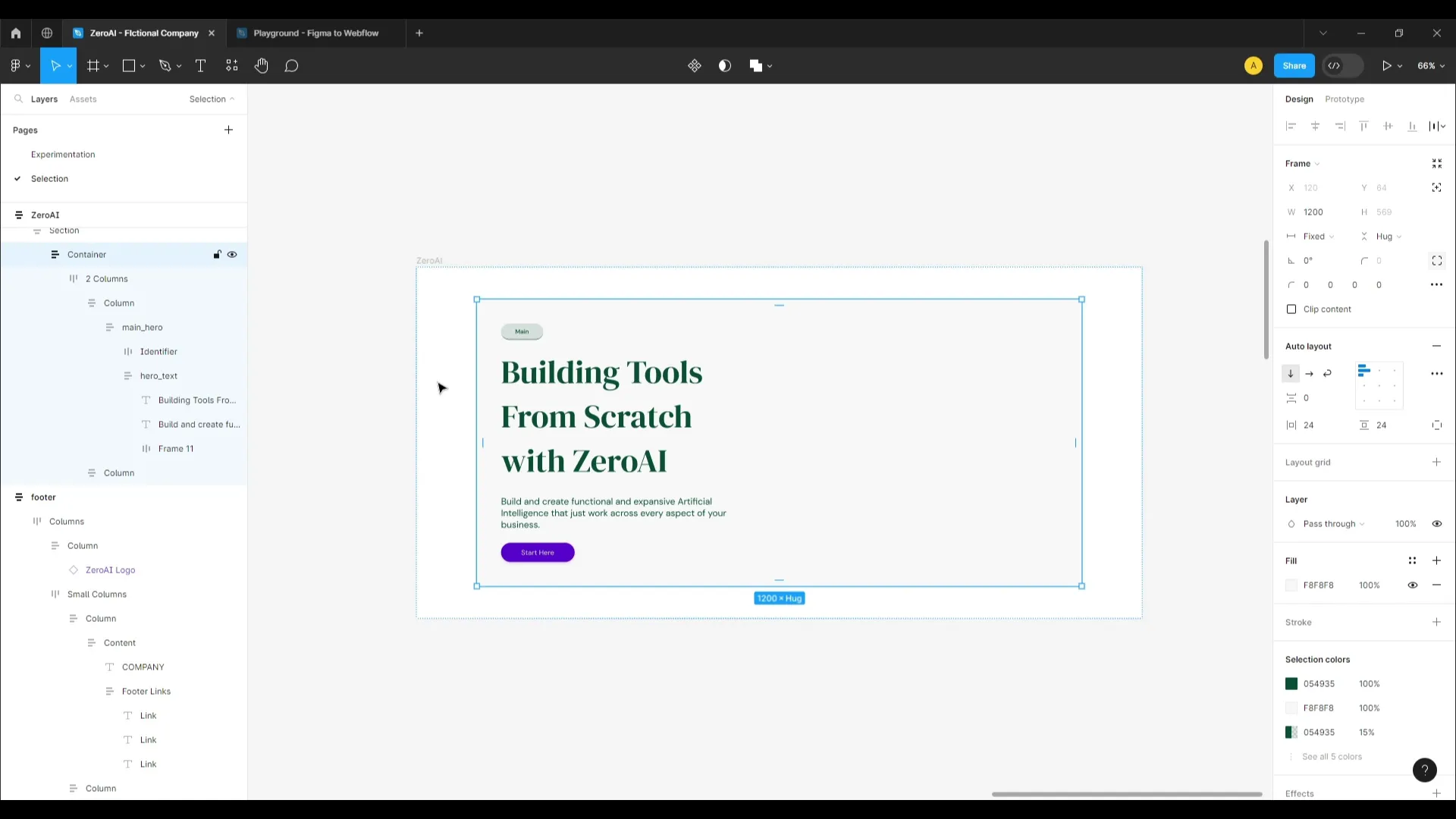Click See all 5 colors link
Image resolution: width=1456 pixels, height=819 pixels.
point(1332,757)
